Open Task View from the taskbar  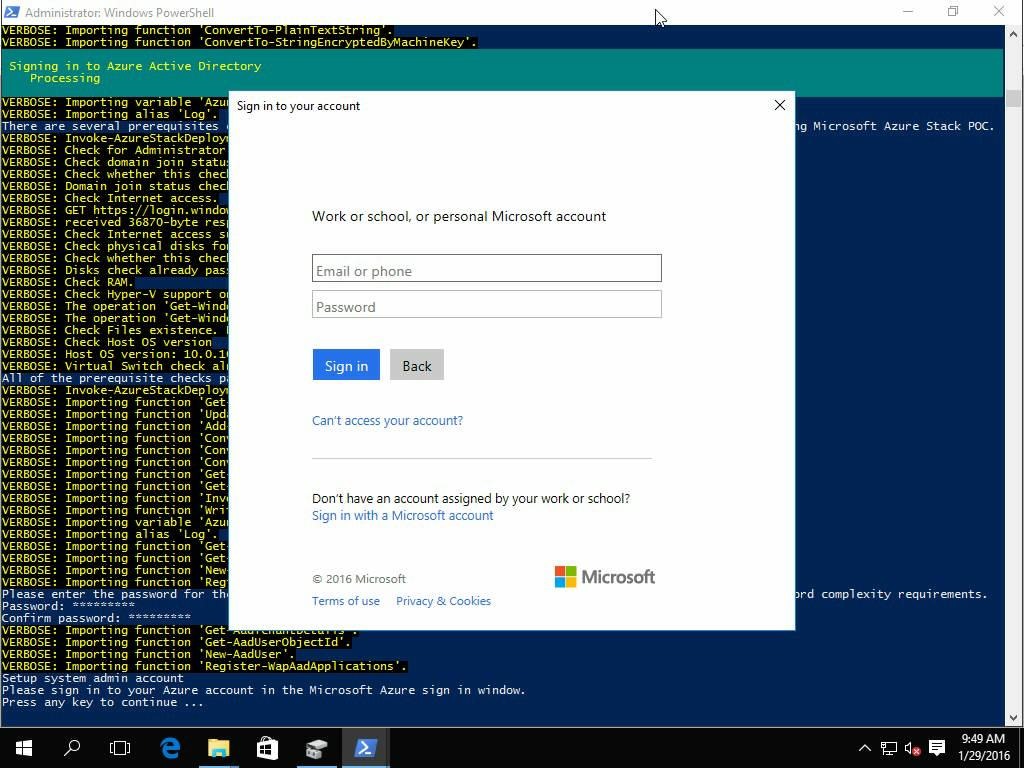click(120, 748)
